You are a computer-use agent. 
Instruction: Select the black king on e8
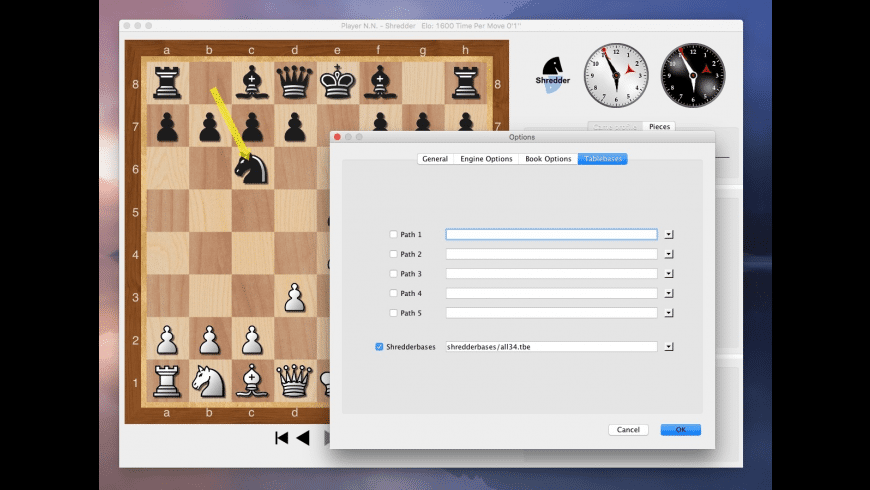click(x=337, y=83)
